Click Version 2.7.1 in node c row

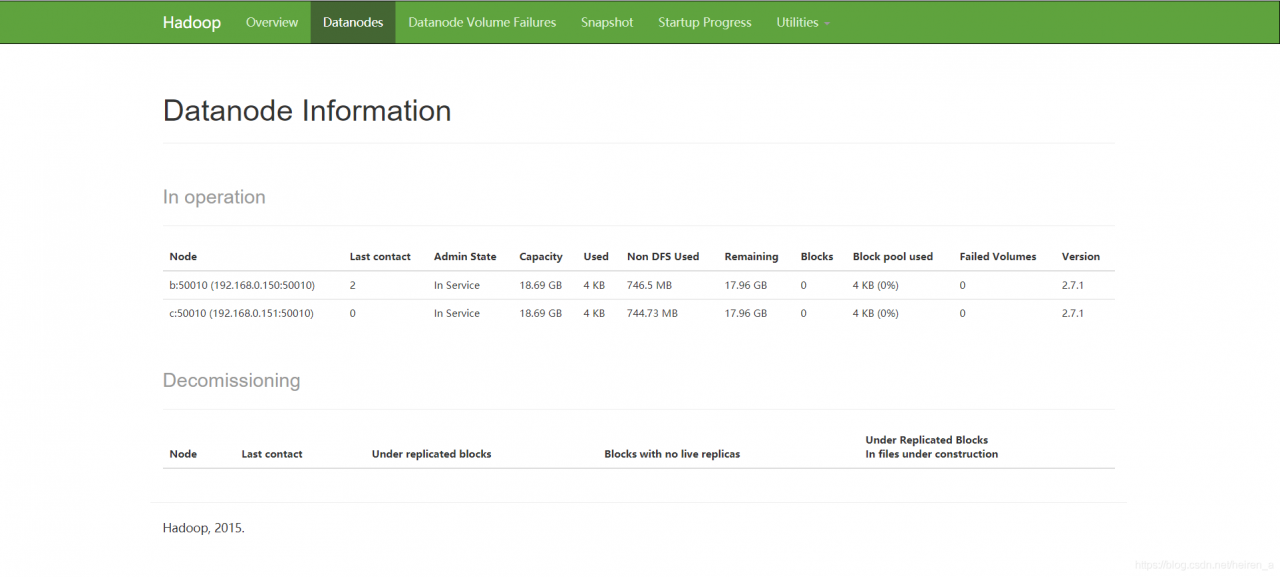point(1074,313)
